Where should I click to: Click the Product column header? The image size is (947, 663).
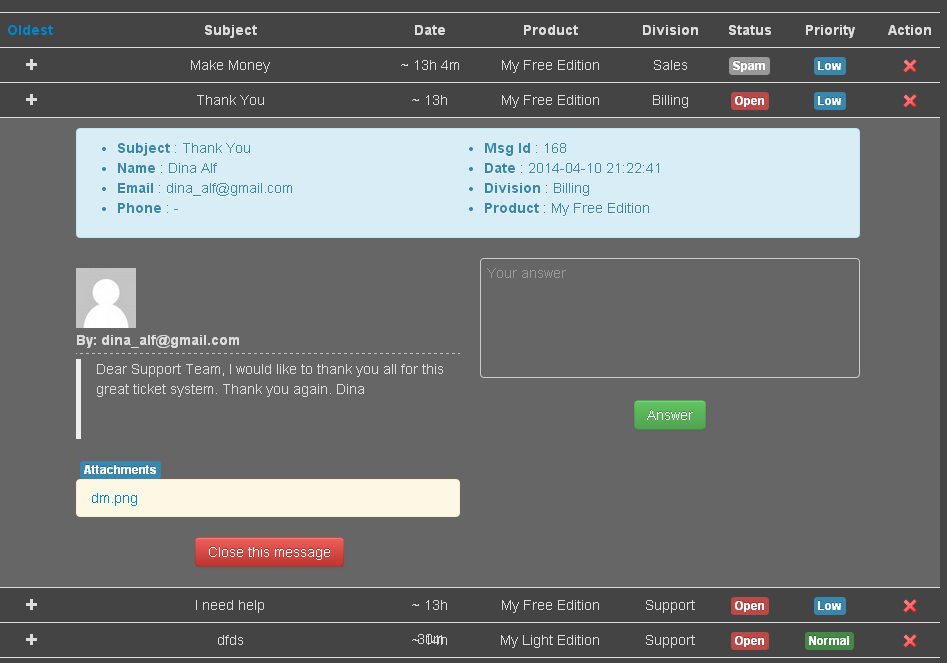pos(550,30)
